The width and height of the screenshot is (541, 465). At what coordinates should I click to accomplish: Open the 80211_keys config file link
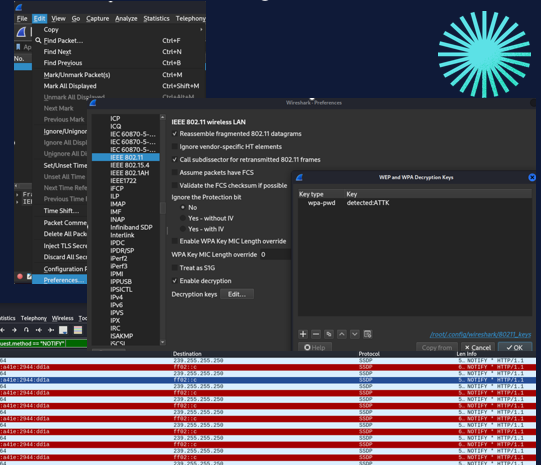pyautogui.click(x=480, y=335)
